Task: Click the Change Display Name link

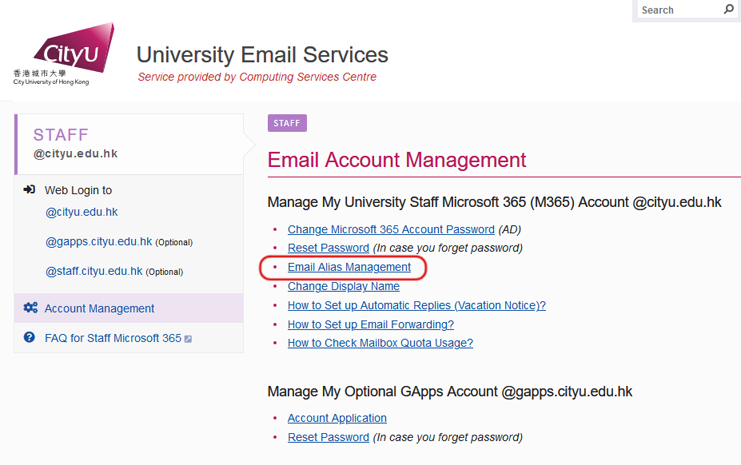Action: (343, 286)
